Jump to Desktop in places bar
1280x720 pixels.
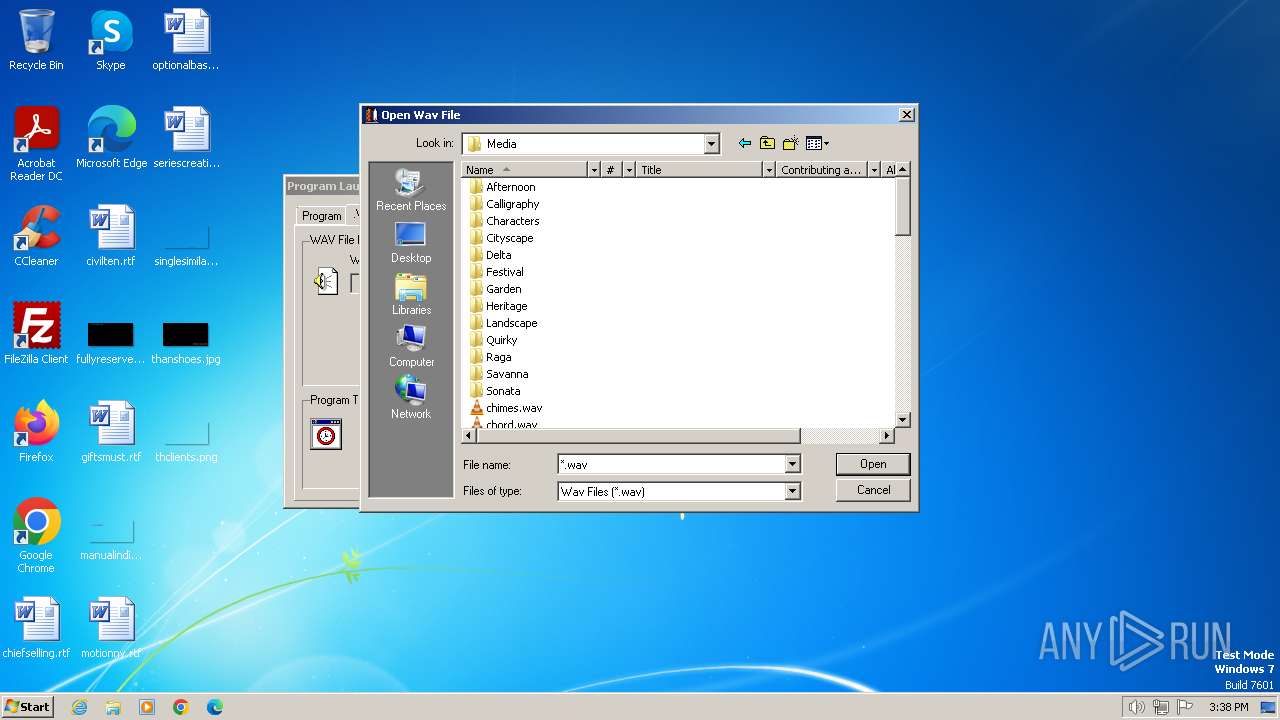[411, 242]
